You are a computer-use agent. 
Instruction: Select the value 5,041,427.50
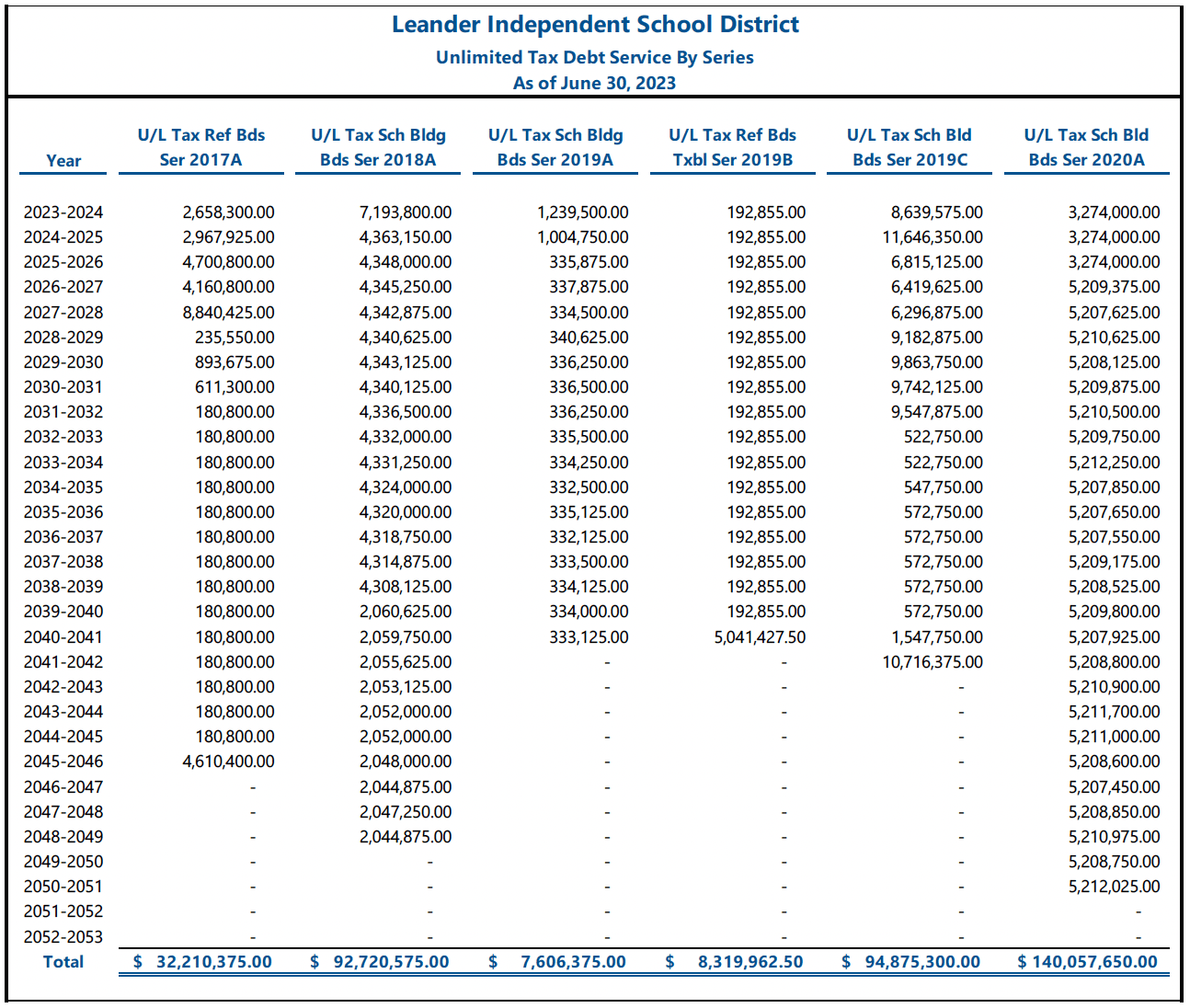coord(760,637)
